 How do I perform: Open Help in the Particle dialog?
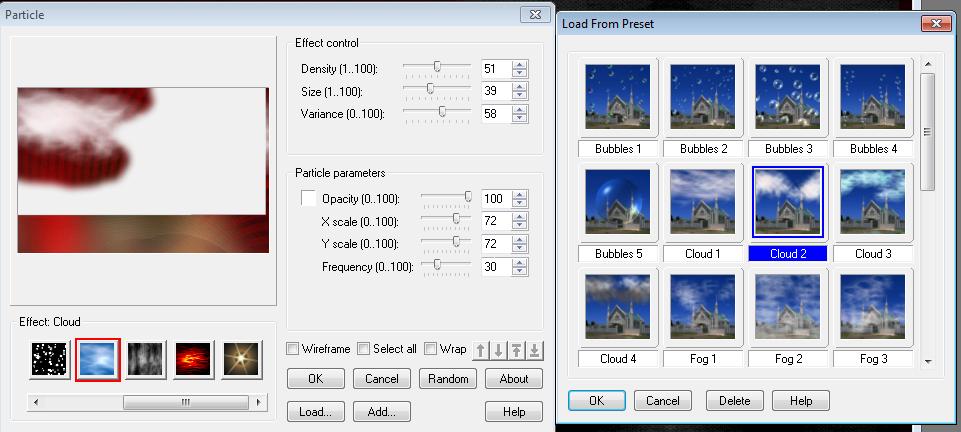click(514, 412)
